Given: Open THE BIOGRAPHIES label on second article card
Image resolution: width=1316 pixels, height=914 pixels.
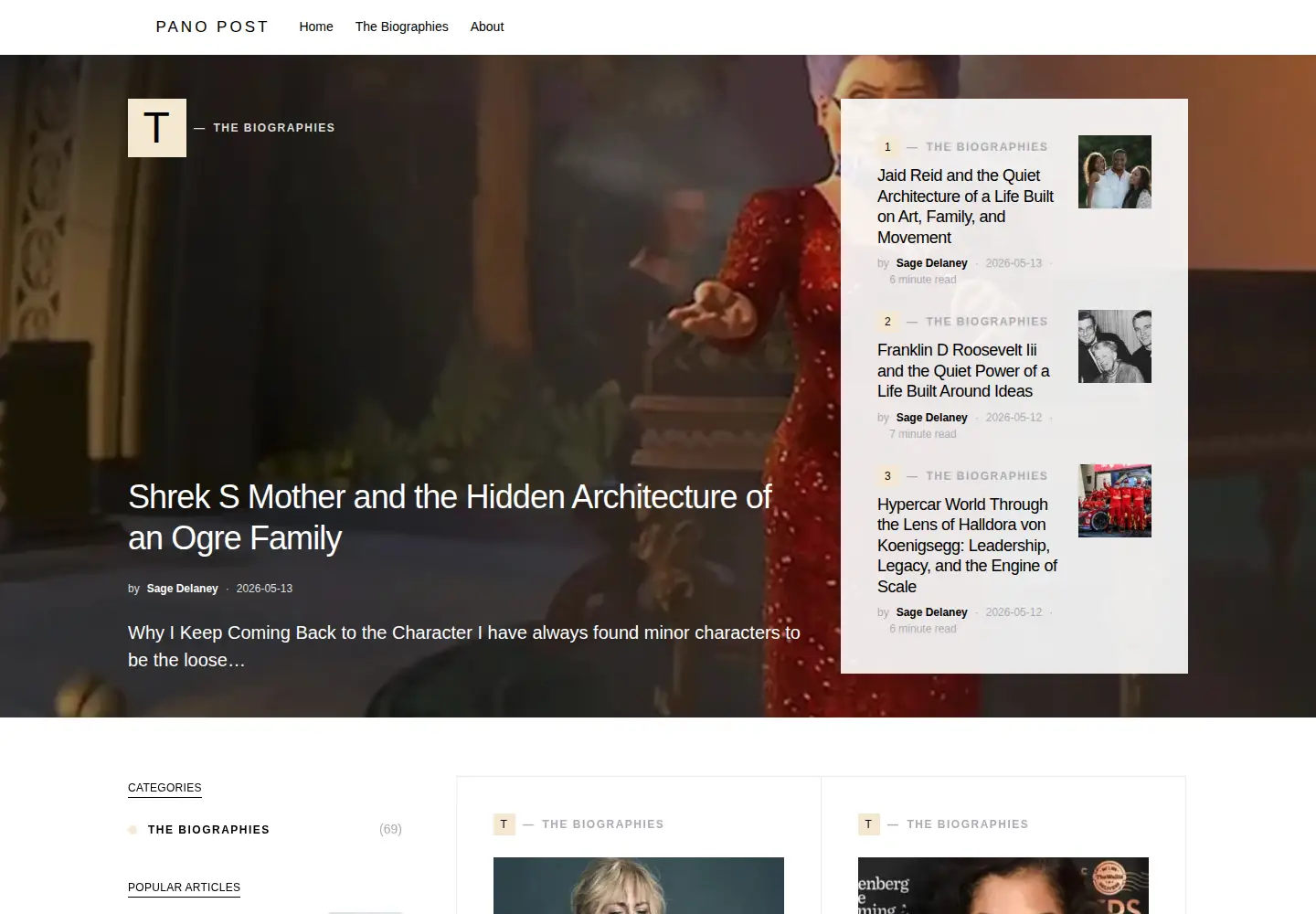Looking at the screenshot, I should coord(968,824).
